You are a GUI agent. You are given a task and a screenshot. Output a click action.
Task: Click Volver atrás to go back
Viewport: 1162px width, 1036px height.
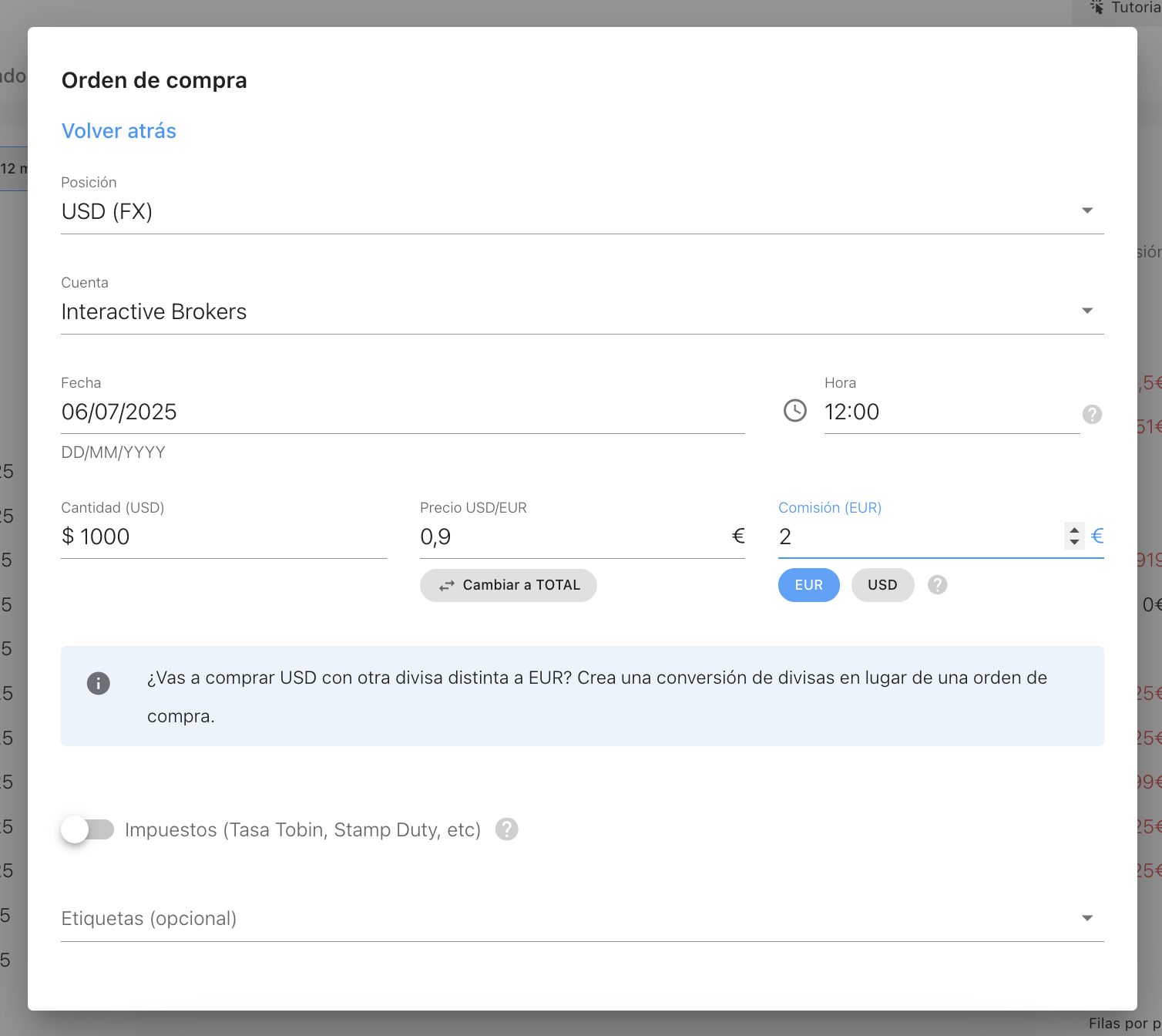(x=118, y=130)
